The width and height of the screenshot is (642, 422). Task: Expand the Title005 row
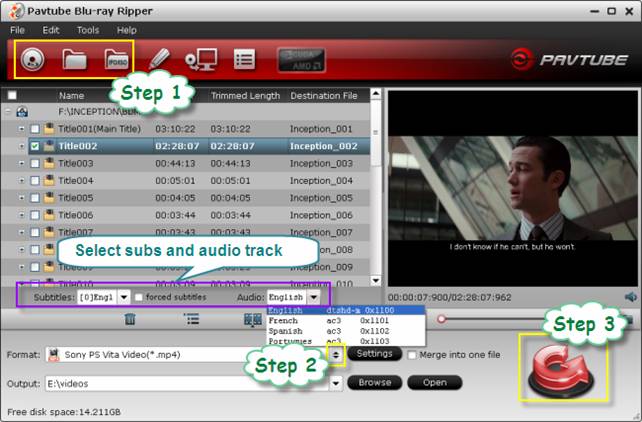tap(21, 197)
